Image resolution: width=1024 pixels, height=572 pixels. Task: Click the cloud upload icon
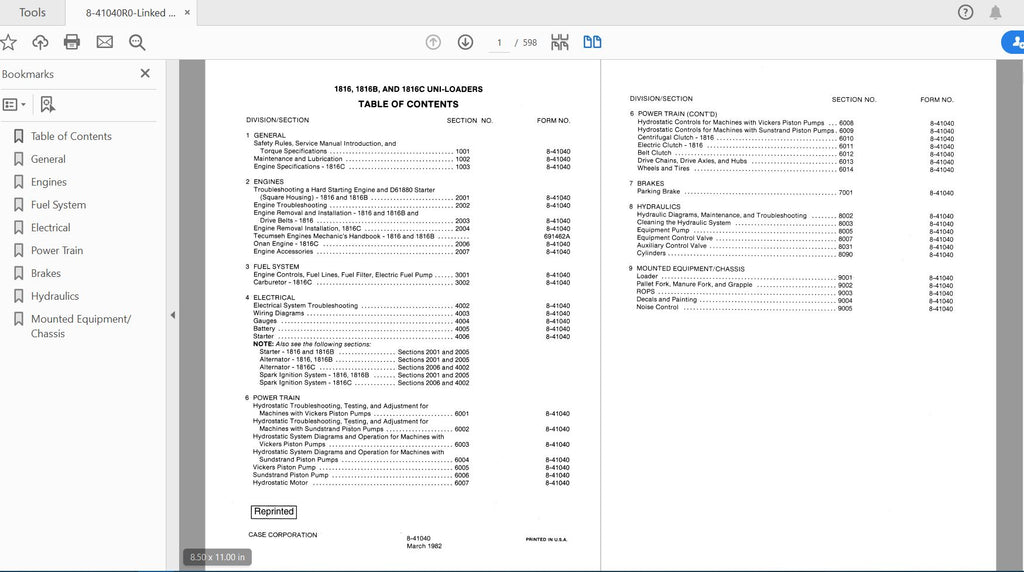pyautogui.click(x=40, y=42)
